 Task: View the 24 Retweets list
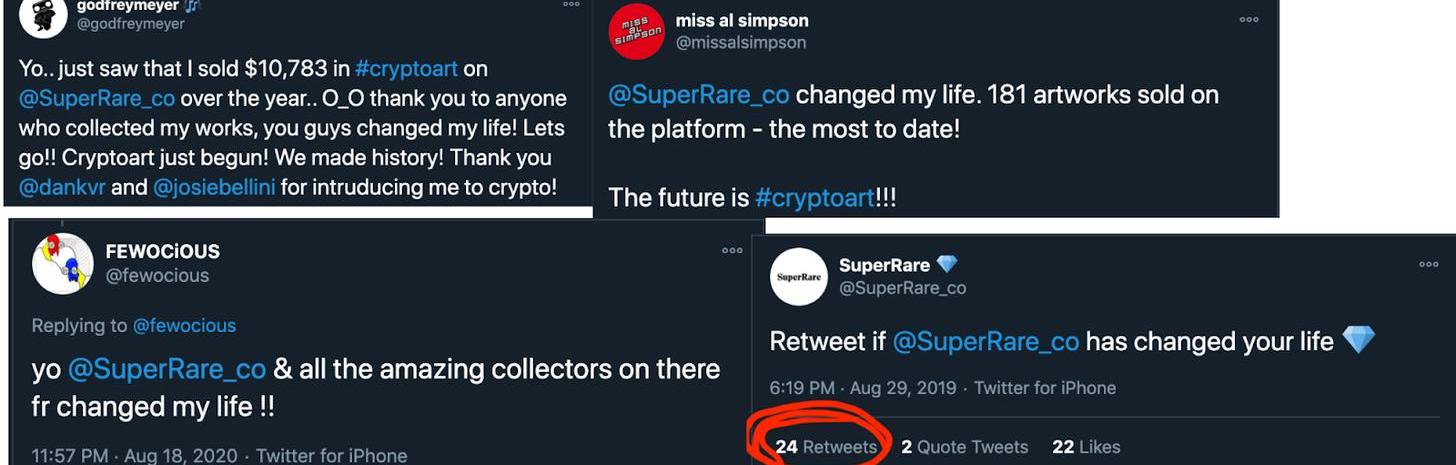pos(826,447)
